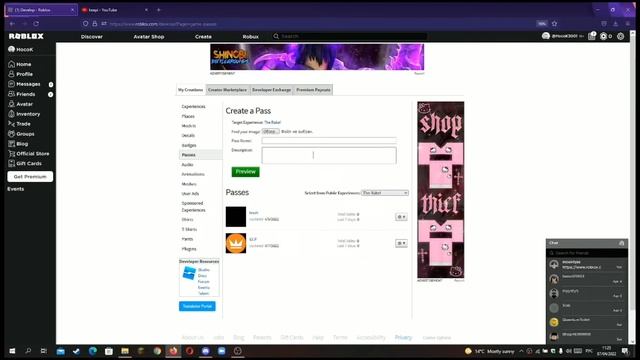Image resolution: width=640 pixels, height=360 pixels.
Task: Open the Select from Public Experiences dropdown
Action: pyautogui.click(x=384, y=193)
